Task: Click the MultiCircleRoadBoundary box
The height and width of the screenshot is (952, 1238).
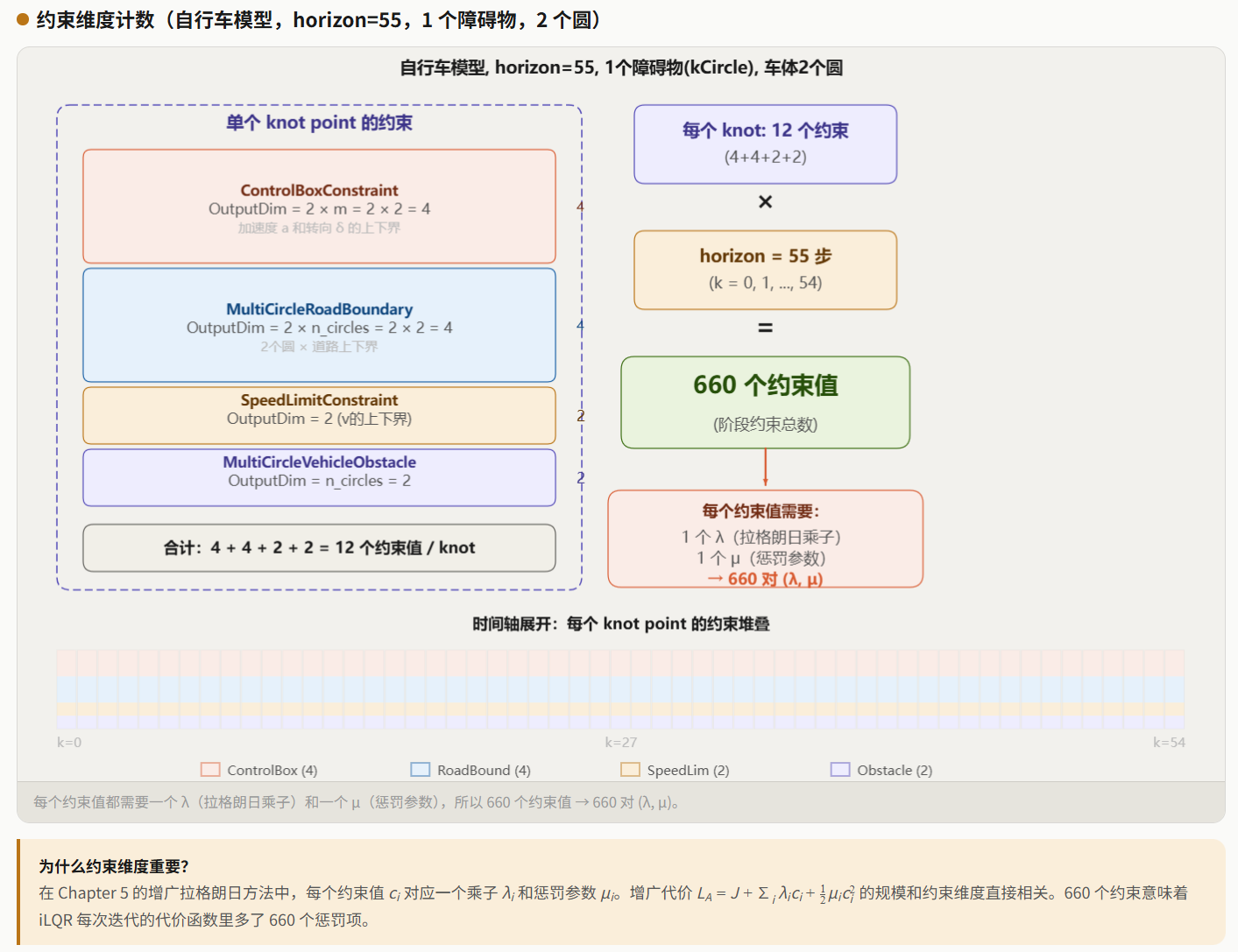Action: [319, 325]
